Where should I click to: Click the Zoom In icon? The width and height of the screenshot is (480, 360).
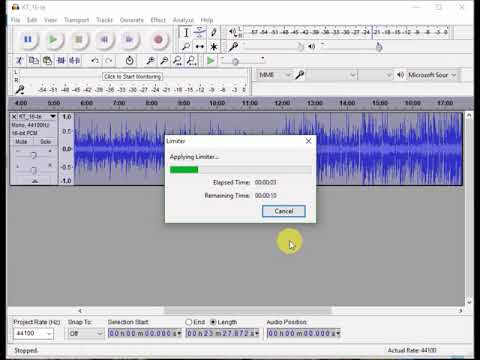[150, 61]
